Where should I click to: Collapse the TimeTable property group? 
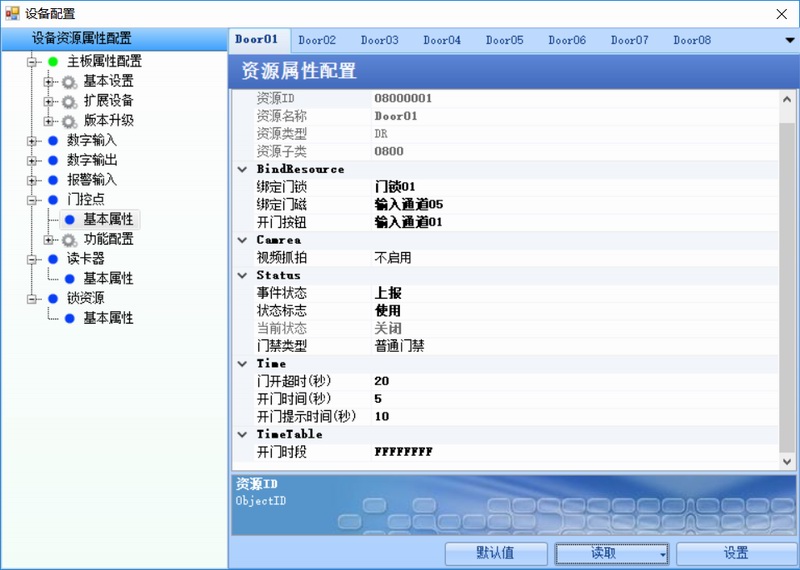click(242, 435)
